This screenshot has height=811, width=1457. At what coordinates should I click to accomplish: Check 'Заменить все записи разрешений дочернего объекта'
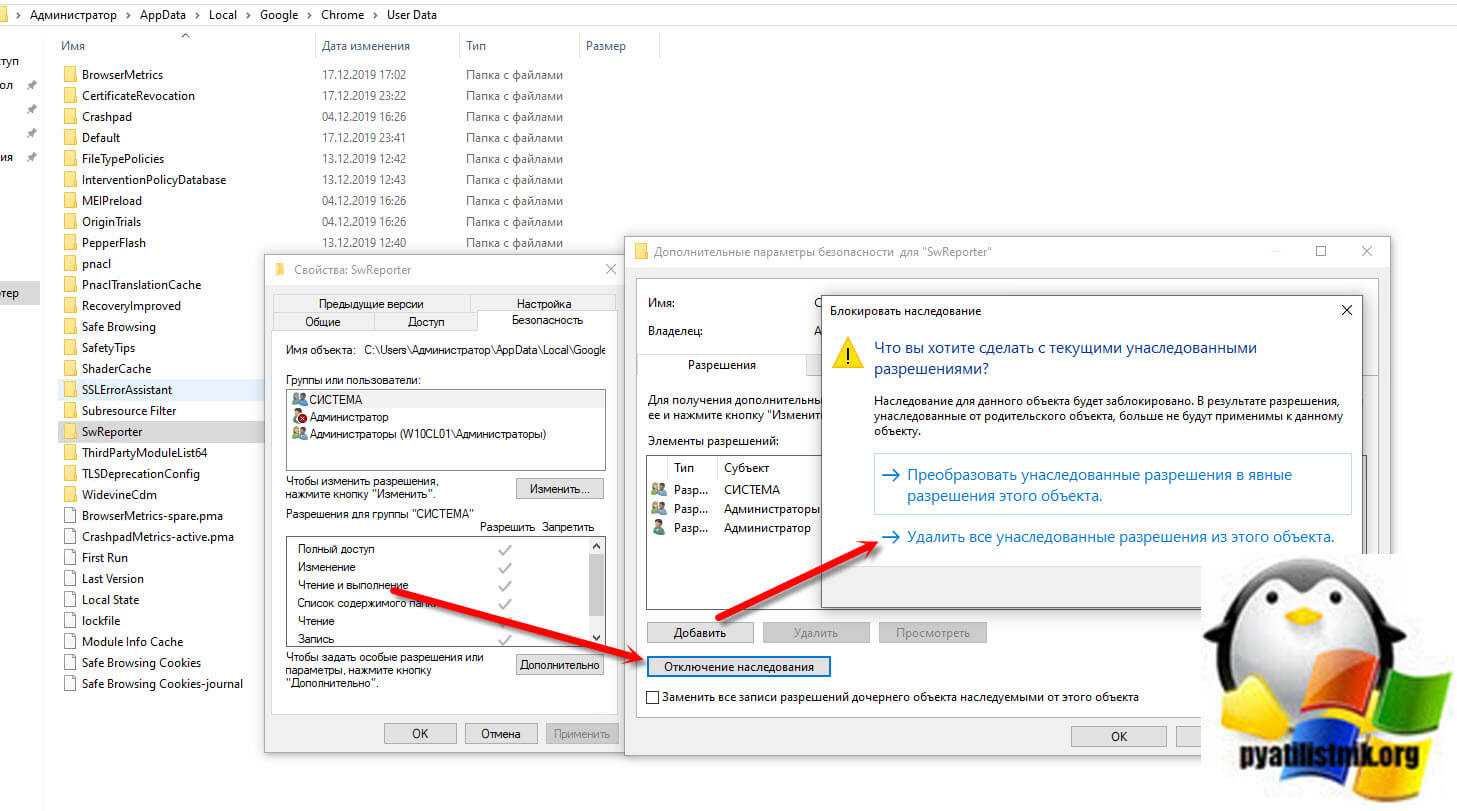click(x=653, y=697)
